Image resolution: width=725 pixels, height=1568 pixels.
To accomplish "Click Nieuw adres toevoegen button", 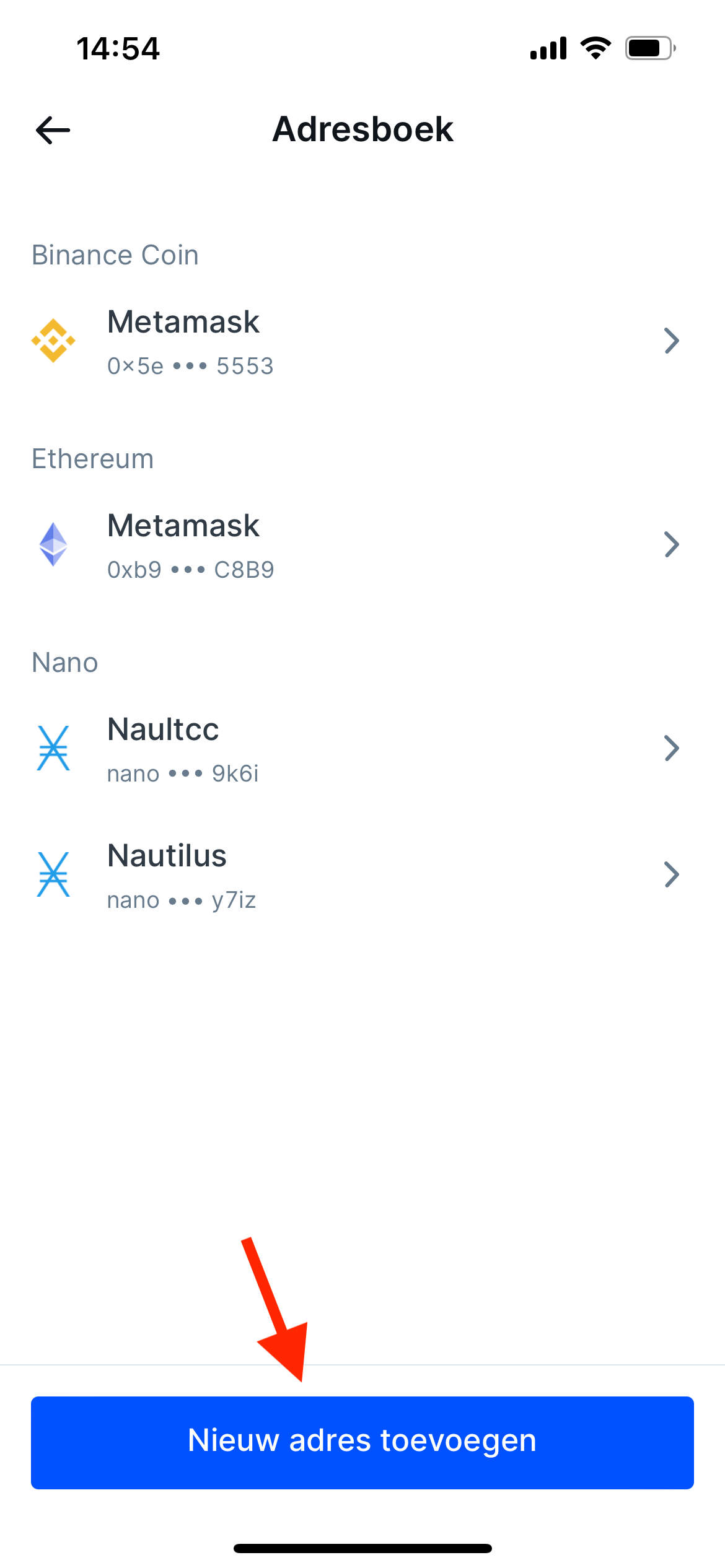I will tap(362, 1443).
